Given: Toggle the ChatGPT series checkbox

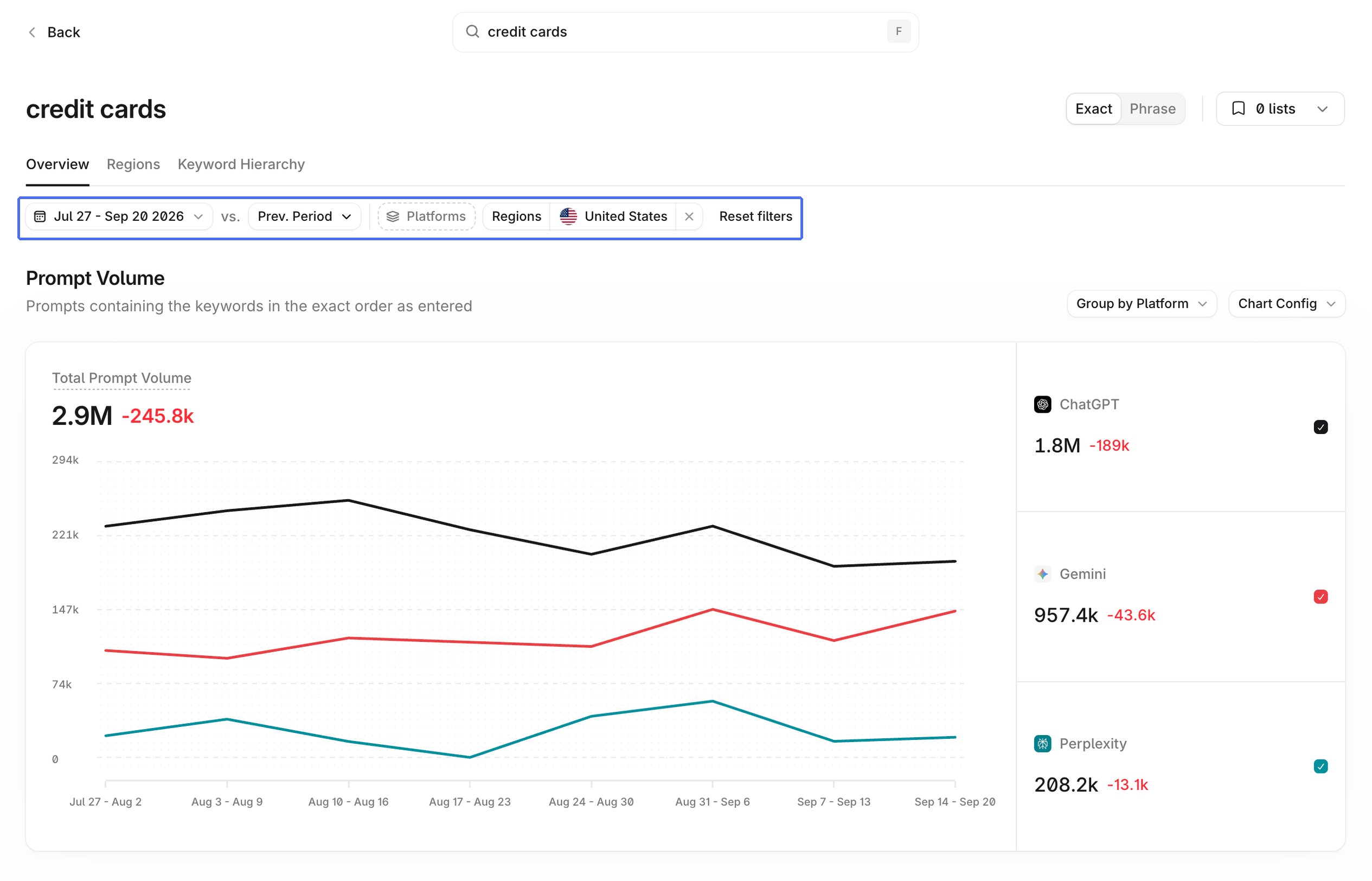Looking at the screenshot, I should [x=1320, y=427].
